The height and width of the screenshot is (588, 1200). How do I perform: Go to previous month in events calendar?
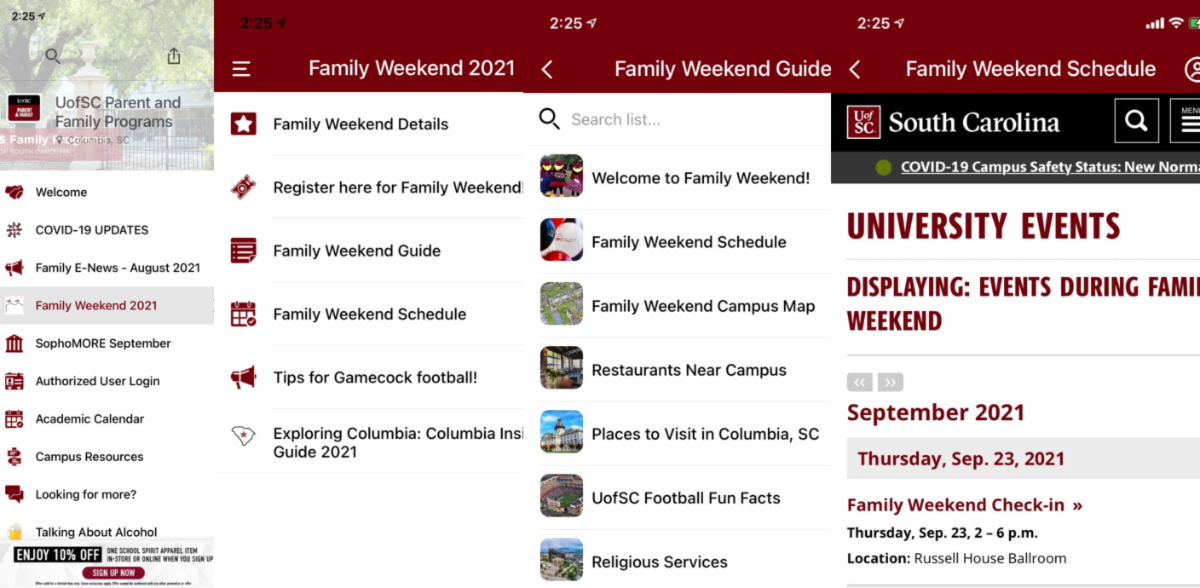[859, 382]
